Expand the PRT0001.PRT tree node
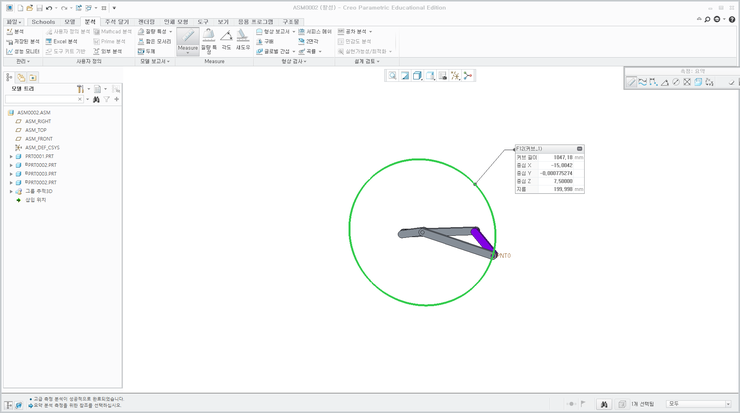 [11, 156]
